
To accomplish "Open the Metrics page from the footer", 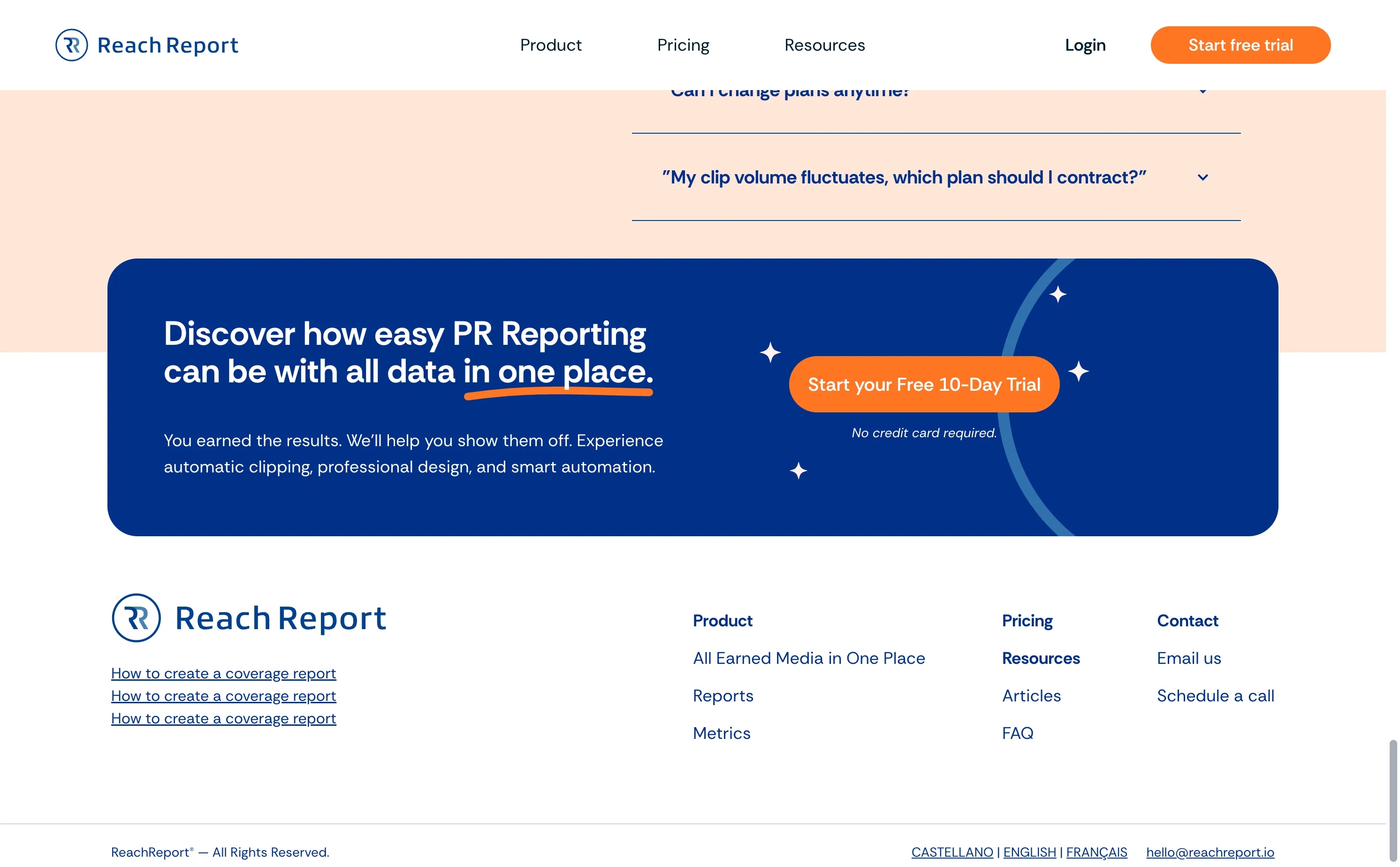I will pyautogui.click(x=721, y=733).
